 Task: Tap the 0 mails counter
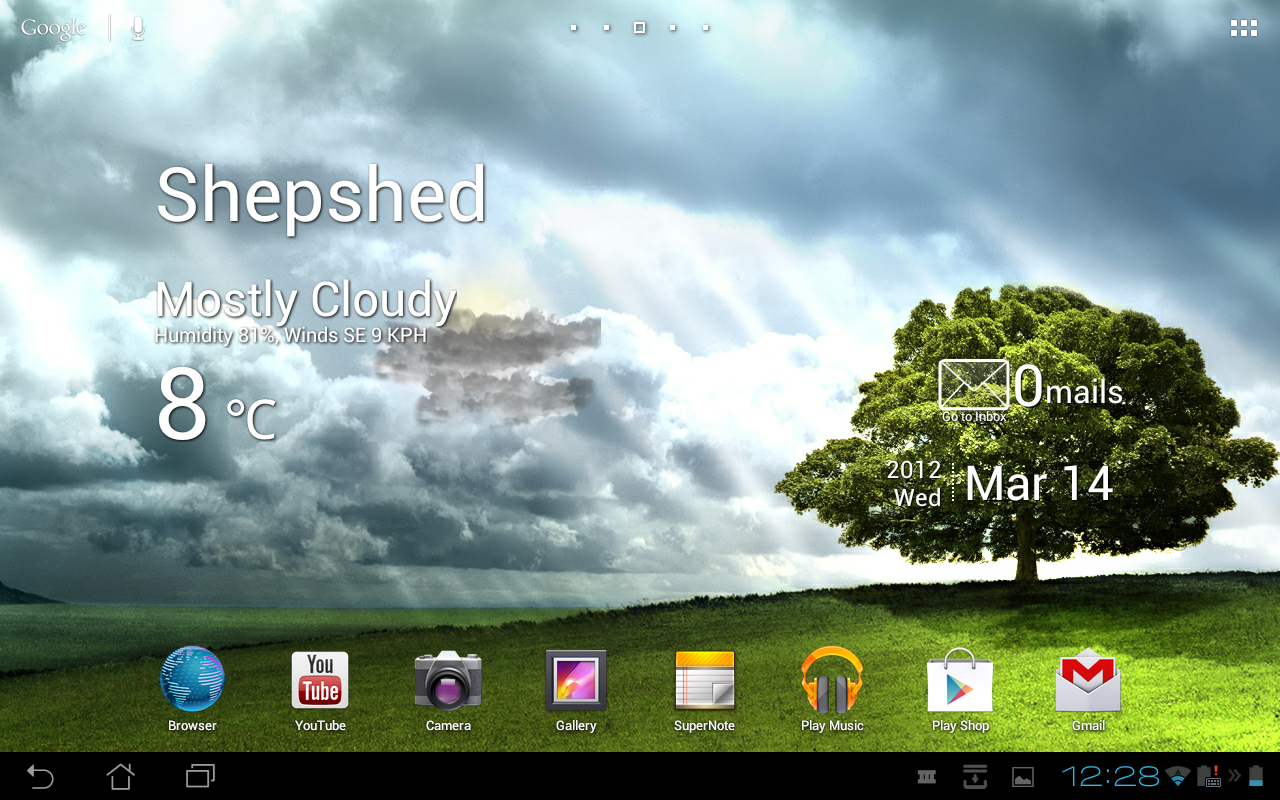(1068, 387)
